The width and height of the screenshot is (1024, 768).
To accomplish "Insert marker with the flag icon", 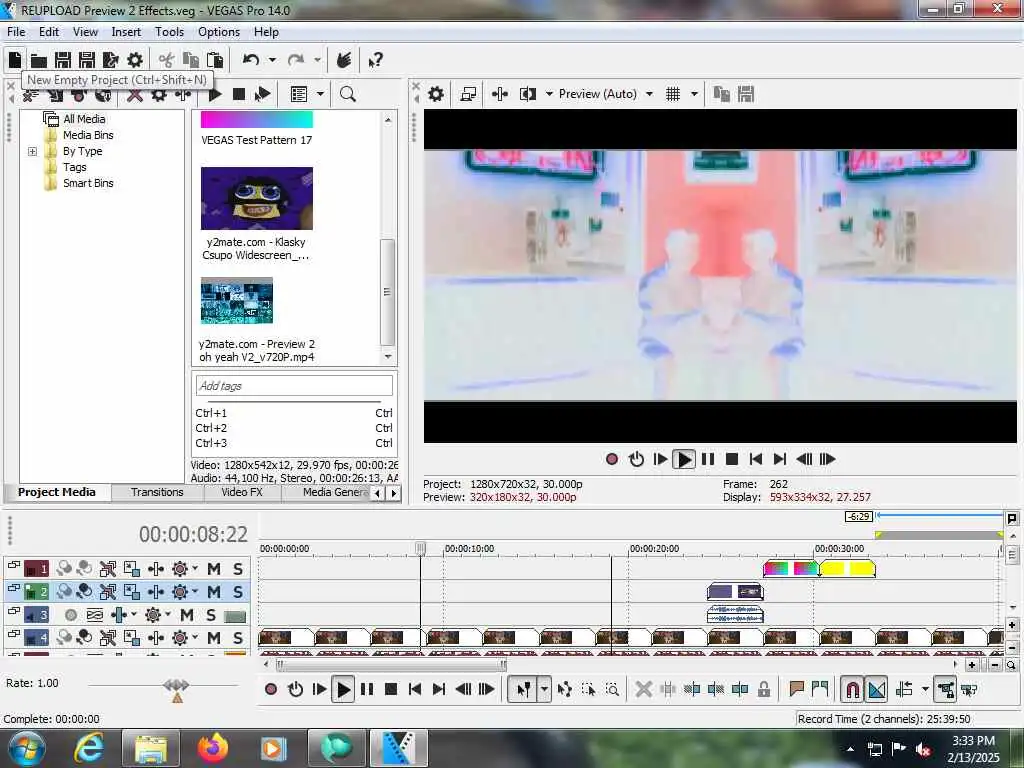I will point(796,689).
